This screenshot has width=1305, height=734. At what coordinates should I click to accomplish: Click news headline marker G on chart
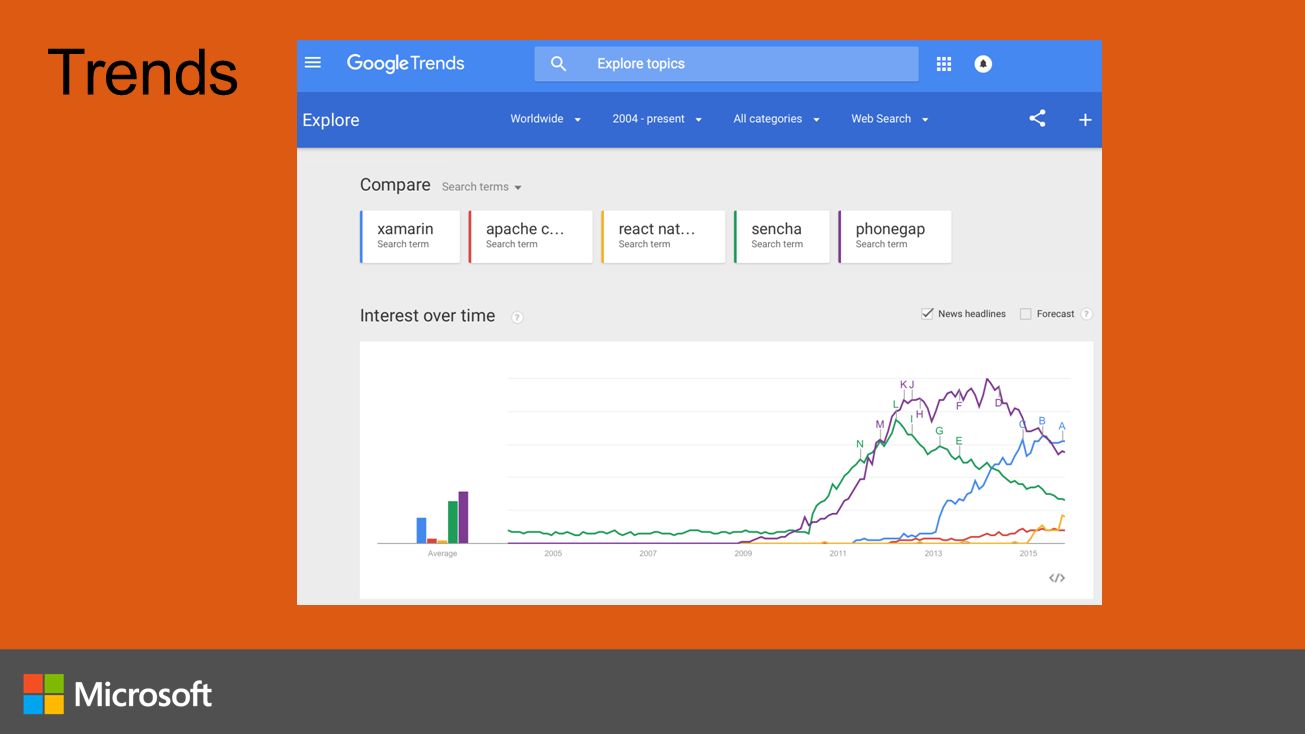pos(939,431)
